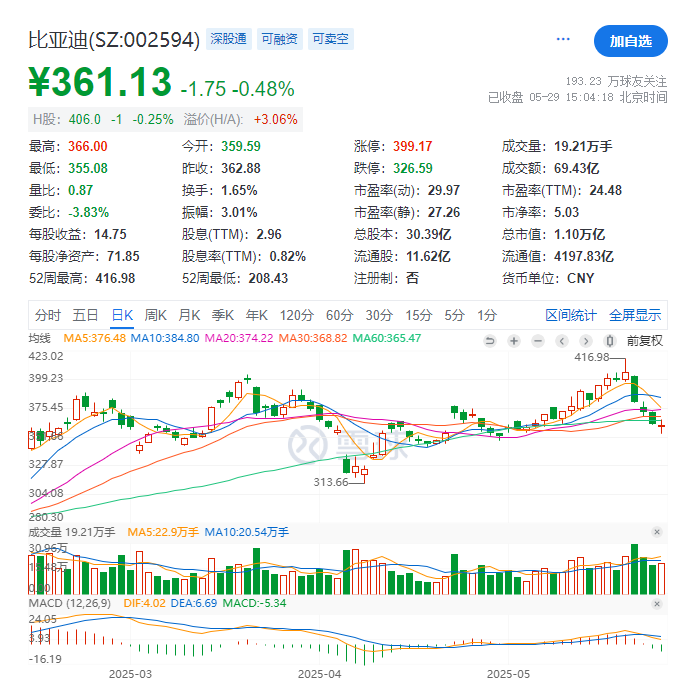This screenshot has height=691, width=688.
Task: Open 全屏显示 fullscreen chart
Action: [x=635, y=315]
